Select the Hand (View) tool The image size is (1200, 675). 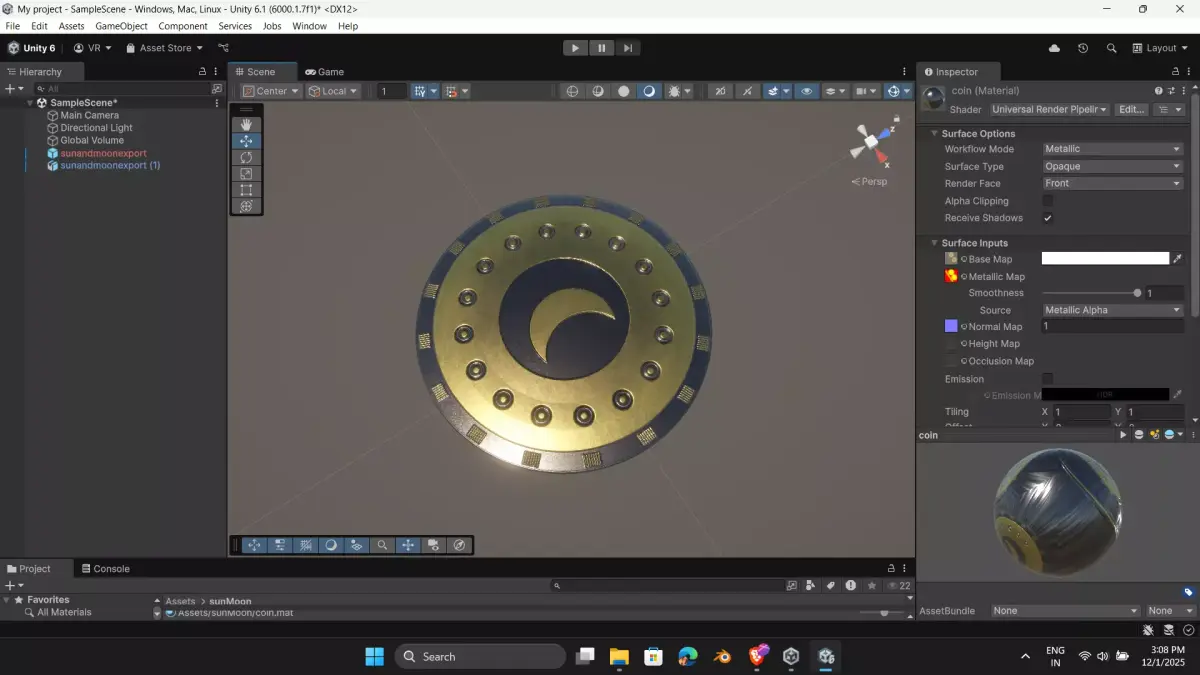[x=247, y=125]
